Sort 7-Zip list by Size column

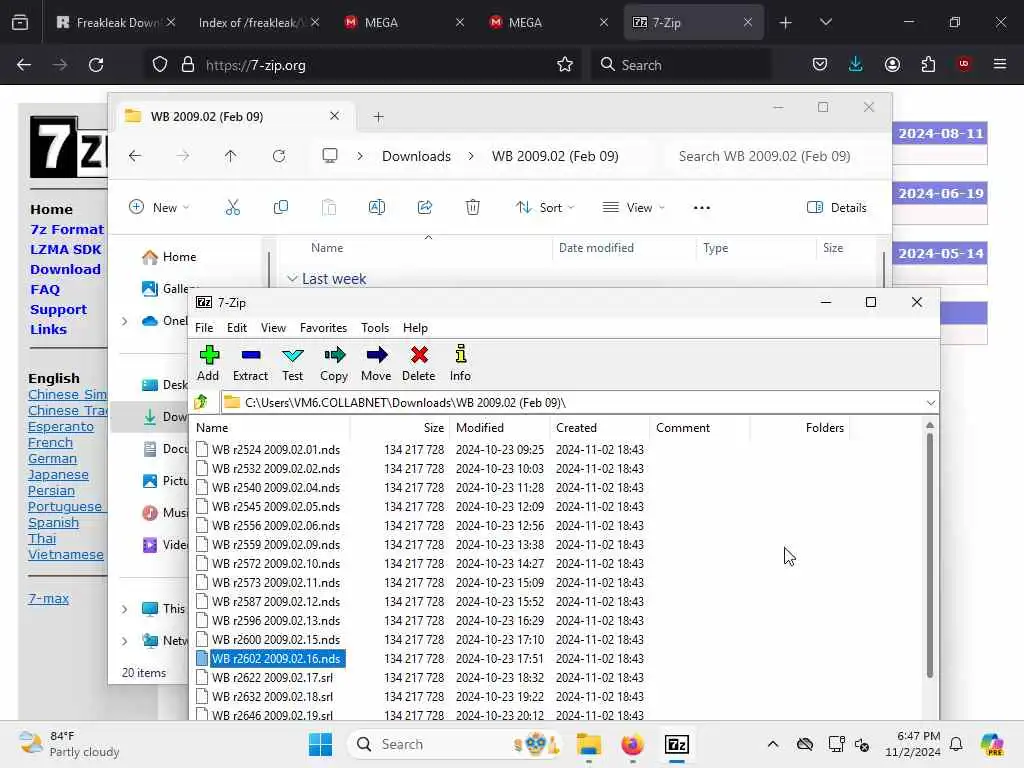[x=400, y=428]
